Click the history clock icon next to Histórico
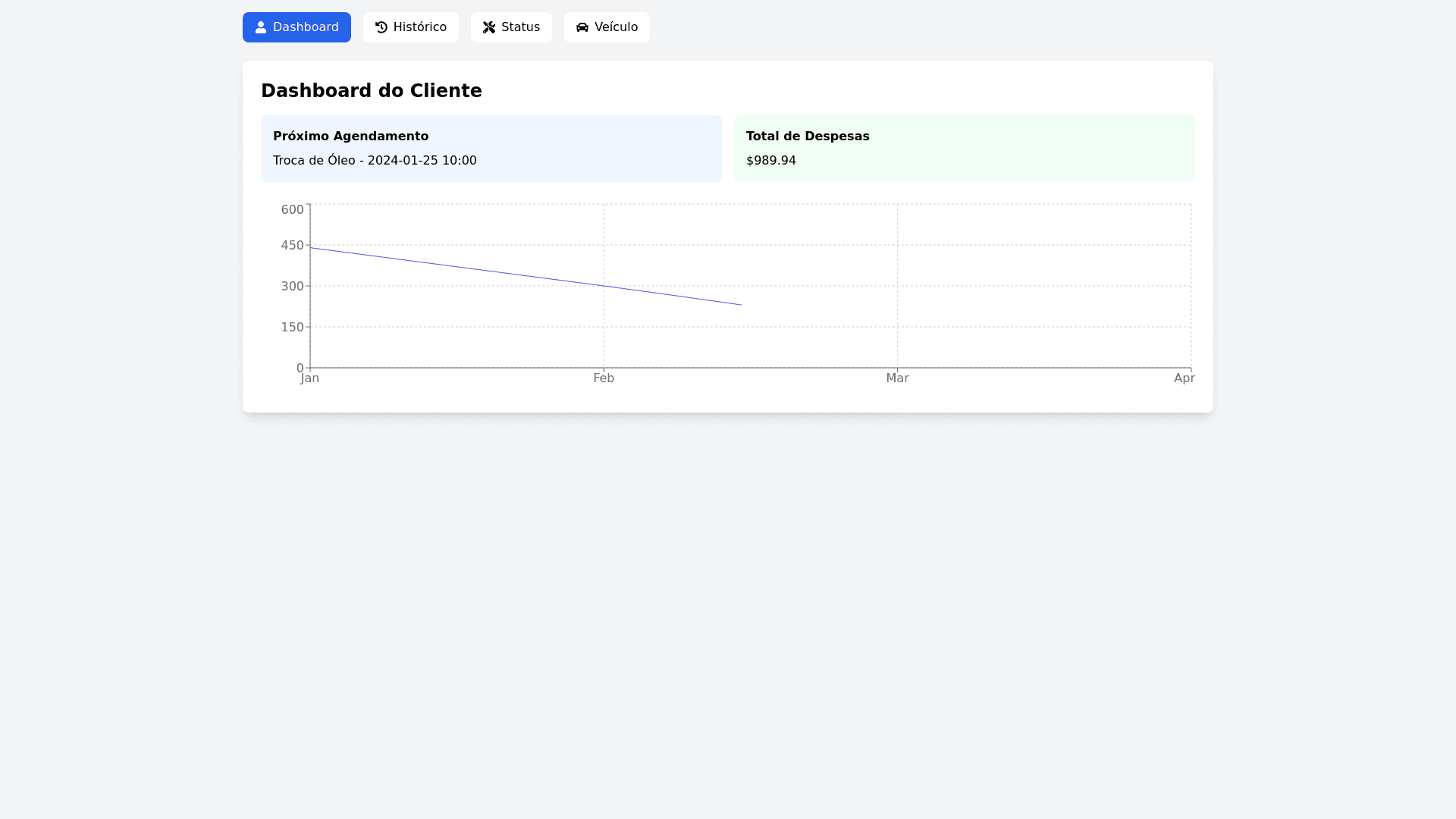Image resolution: width=1456 pixels, height=819 pixels. 381,27
